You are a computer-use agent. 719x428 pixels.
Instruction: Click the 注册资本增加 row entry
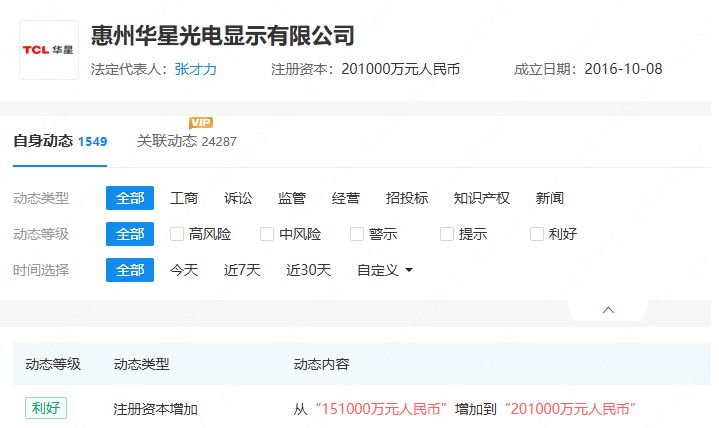point(155,409)
